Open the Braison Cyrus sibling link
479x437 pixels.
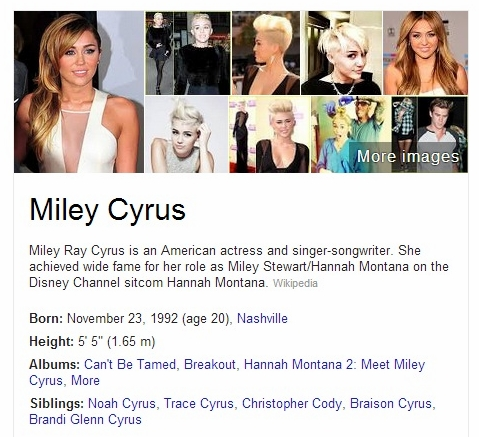click(391, 403)
